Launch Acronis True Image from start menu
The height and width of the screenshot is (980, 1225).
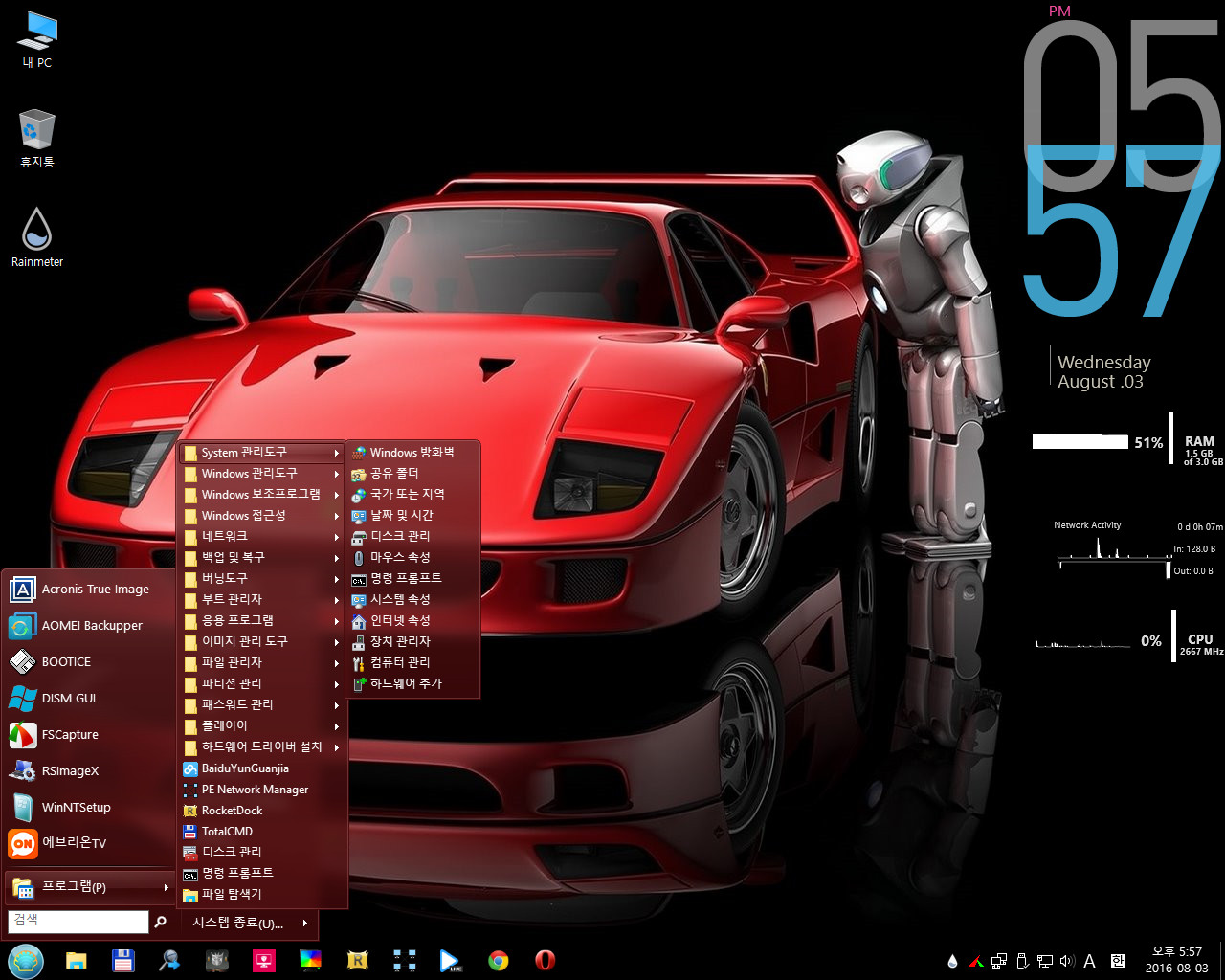[x=89, y=590]
